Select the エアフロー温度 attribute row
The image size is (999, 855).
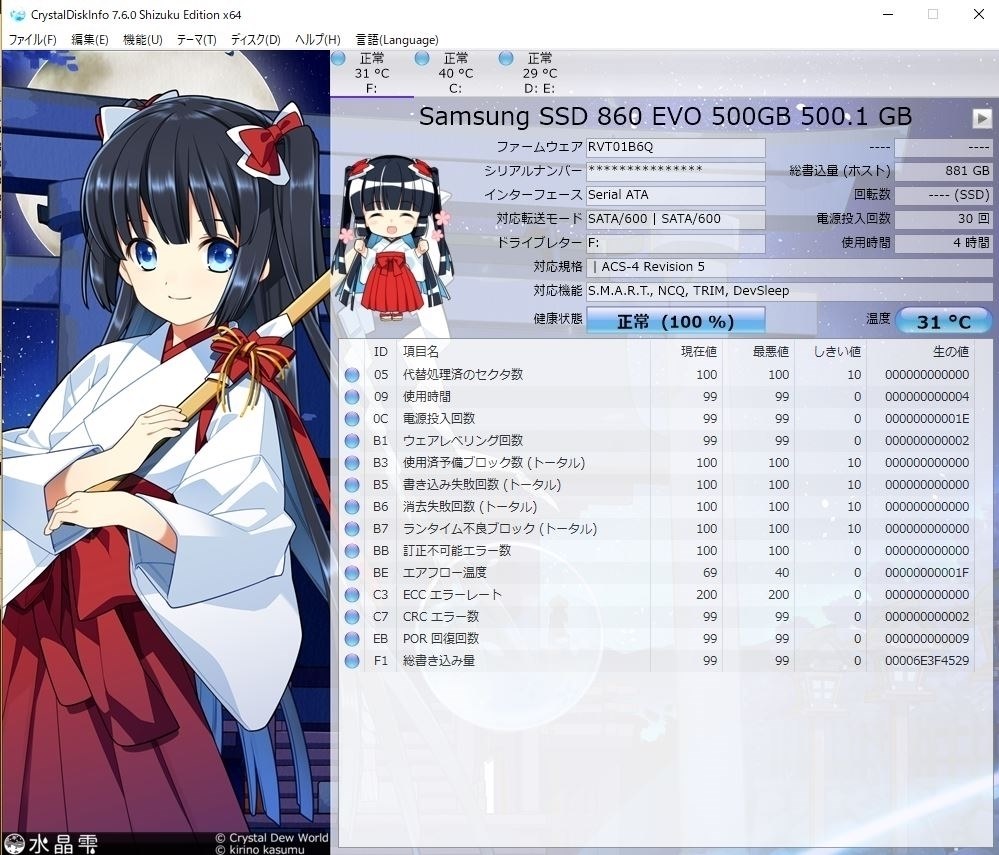[x=663, y=573]
